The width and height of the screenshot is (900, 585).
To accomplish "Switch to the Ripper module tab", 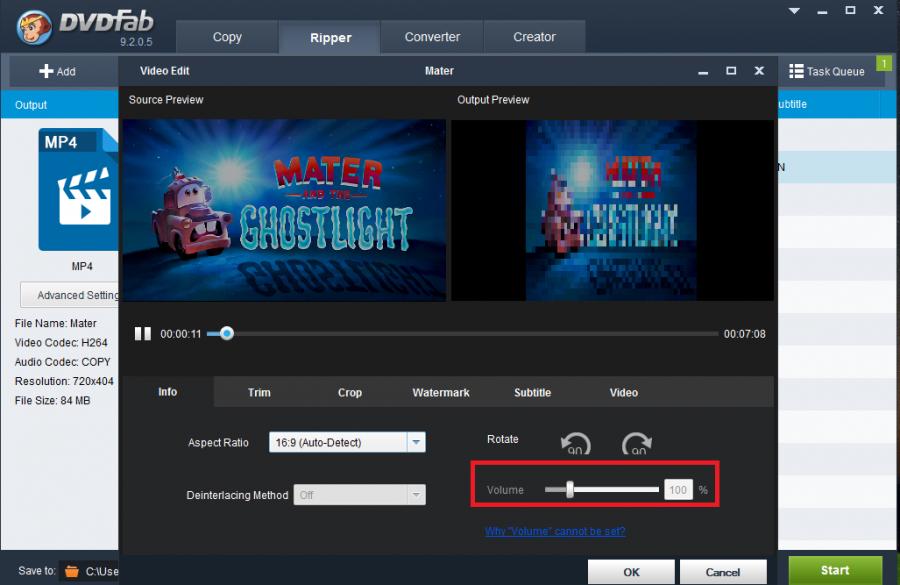I will click(x=330, y=38).
